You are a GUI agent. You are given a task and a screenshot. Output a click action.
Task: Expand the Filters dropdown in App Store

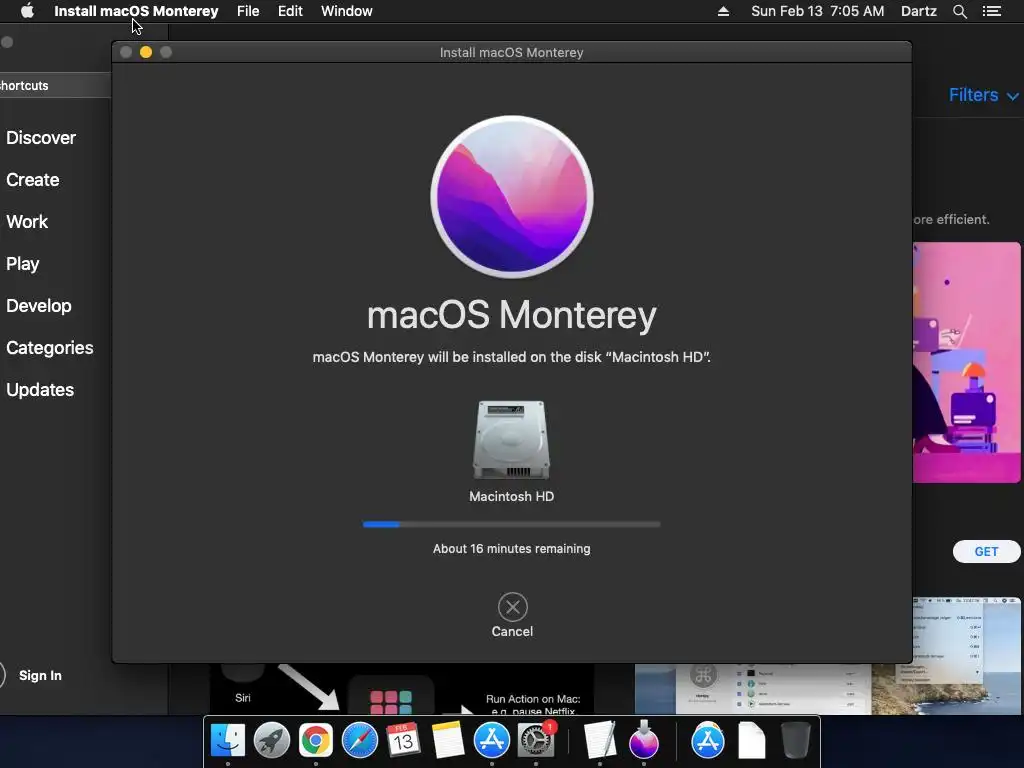click(984, 95)
